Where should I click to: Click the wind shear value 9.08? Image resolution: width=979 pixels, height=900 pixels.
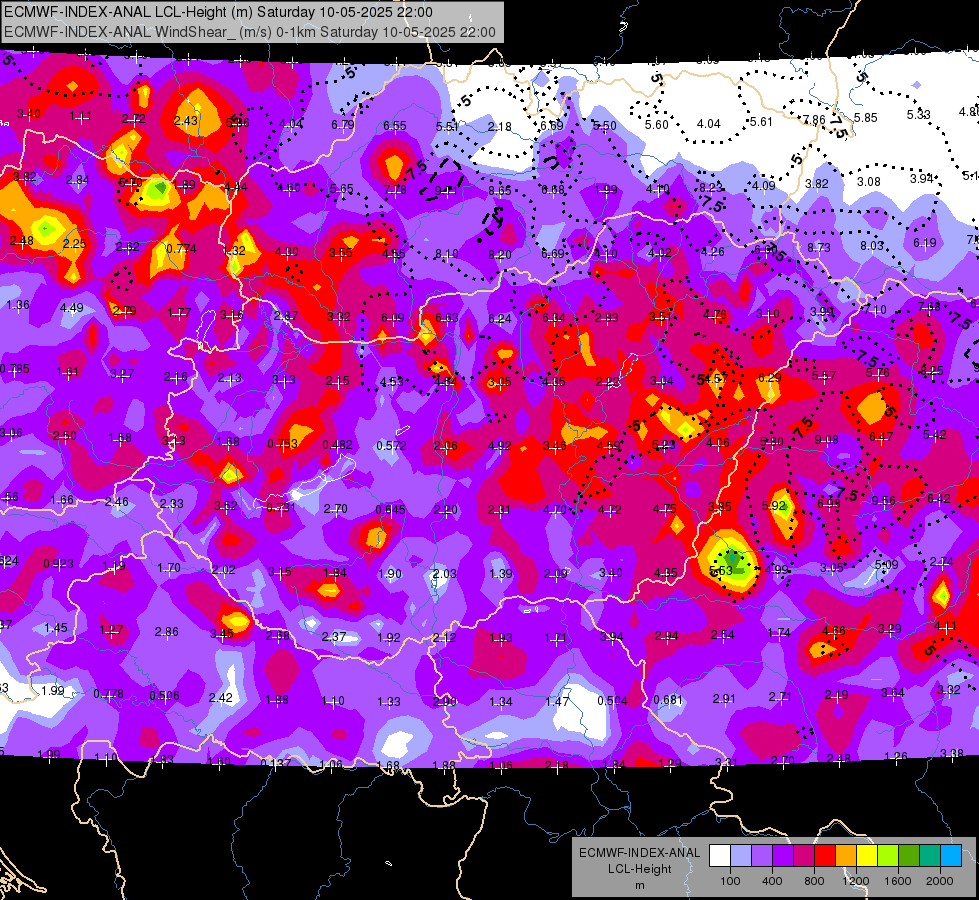tap(827, 440)
